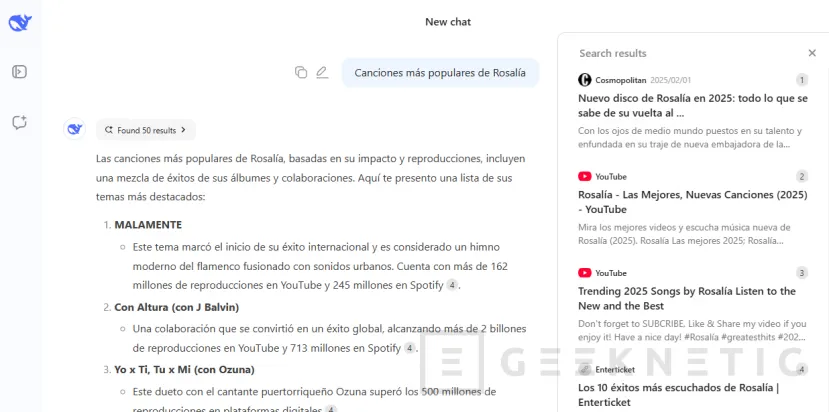Screen dimensions: 829x412
Task: Edit the user message with the pencil icon
Action: tap(322, 72)
